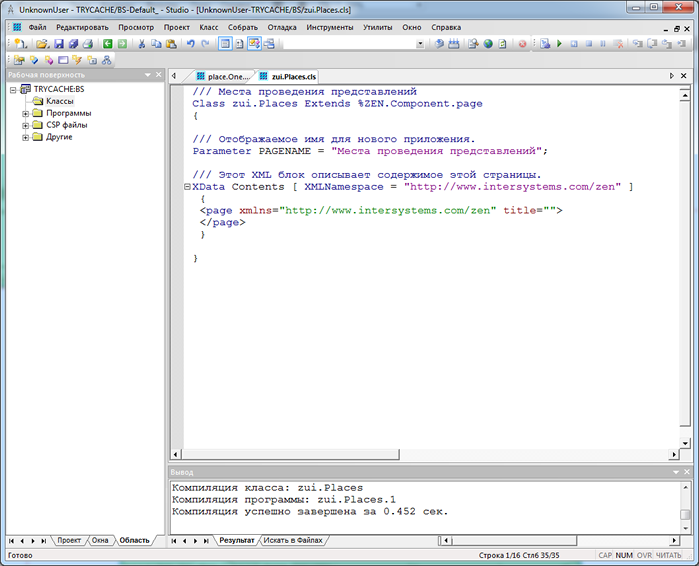Click the NUM indicator in status bar

(x=624, y=555)
